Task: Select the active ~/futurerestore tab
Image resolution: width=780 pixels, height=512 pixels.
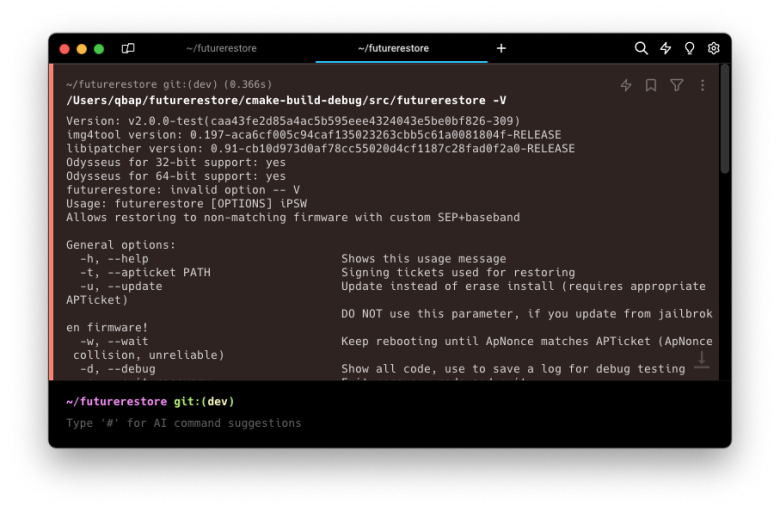Action: [x=393, y=48]
